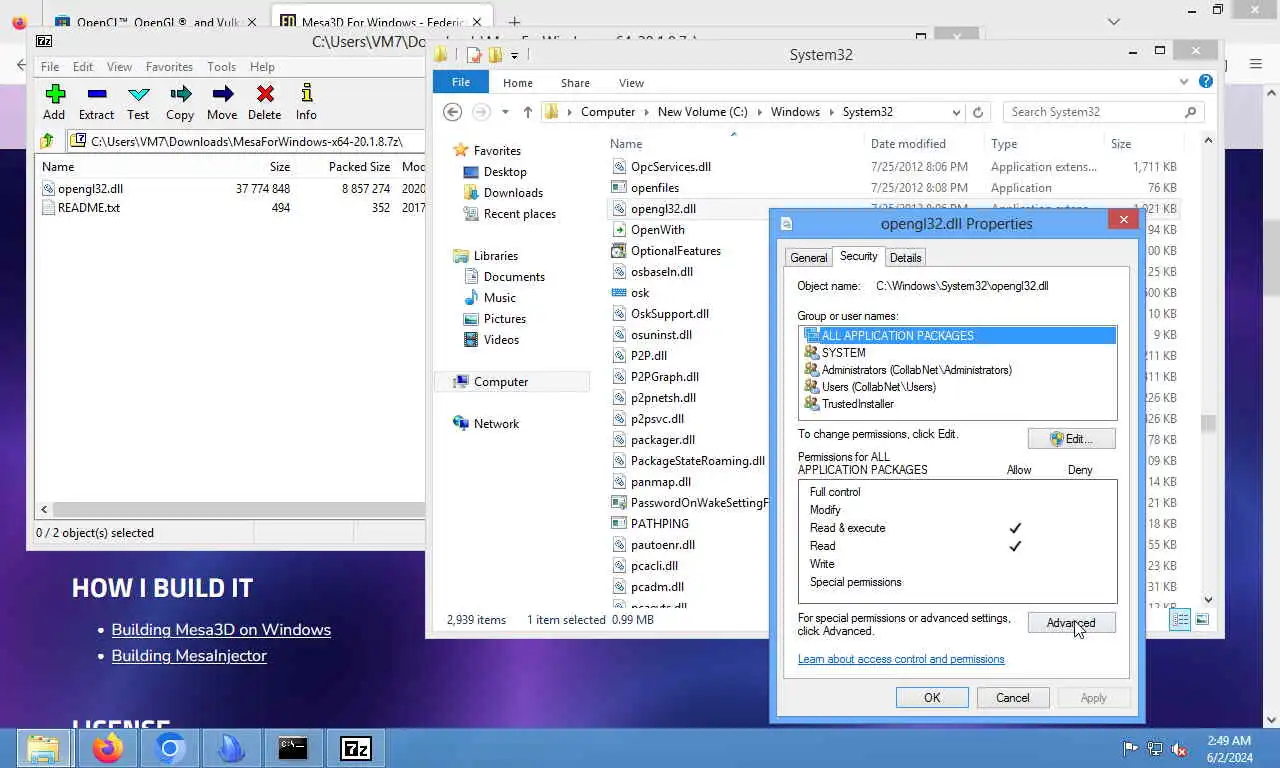Click the 7-Zip Move icon
The image size is (1280, 768).
tap(223, 94)
